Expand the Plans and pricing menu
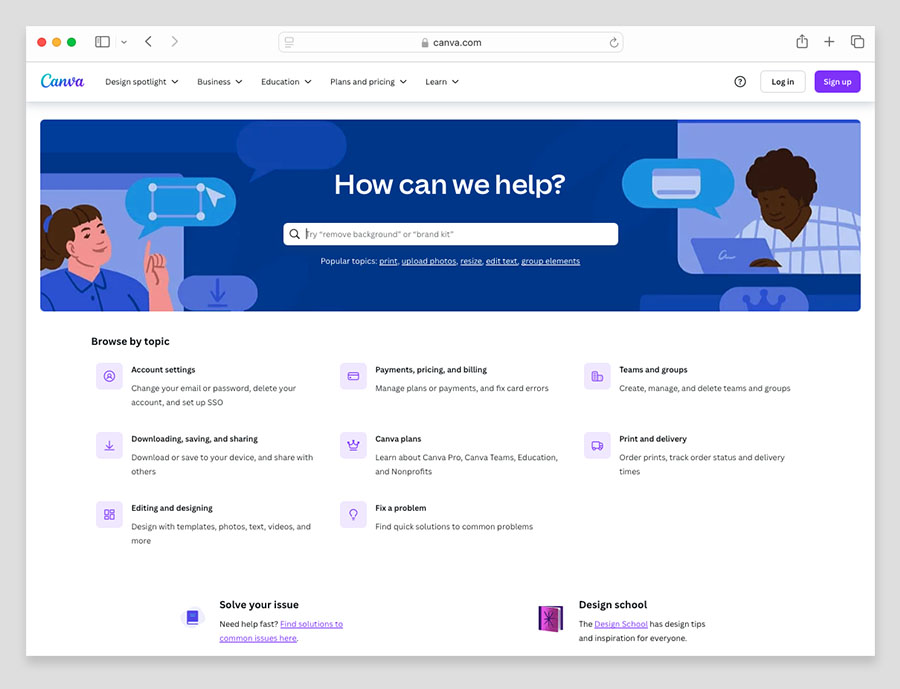This screenshot has width=900, height=689. (x=368, y=82)
